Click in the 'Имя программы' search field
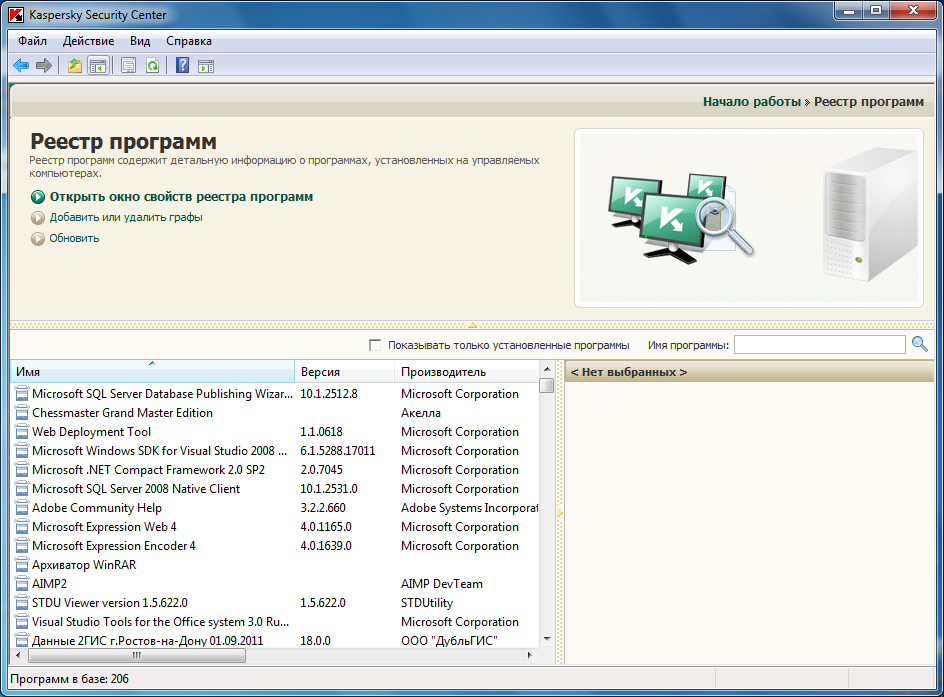This screenshot has height=697, width=944. tap(819, 345)
